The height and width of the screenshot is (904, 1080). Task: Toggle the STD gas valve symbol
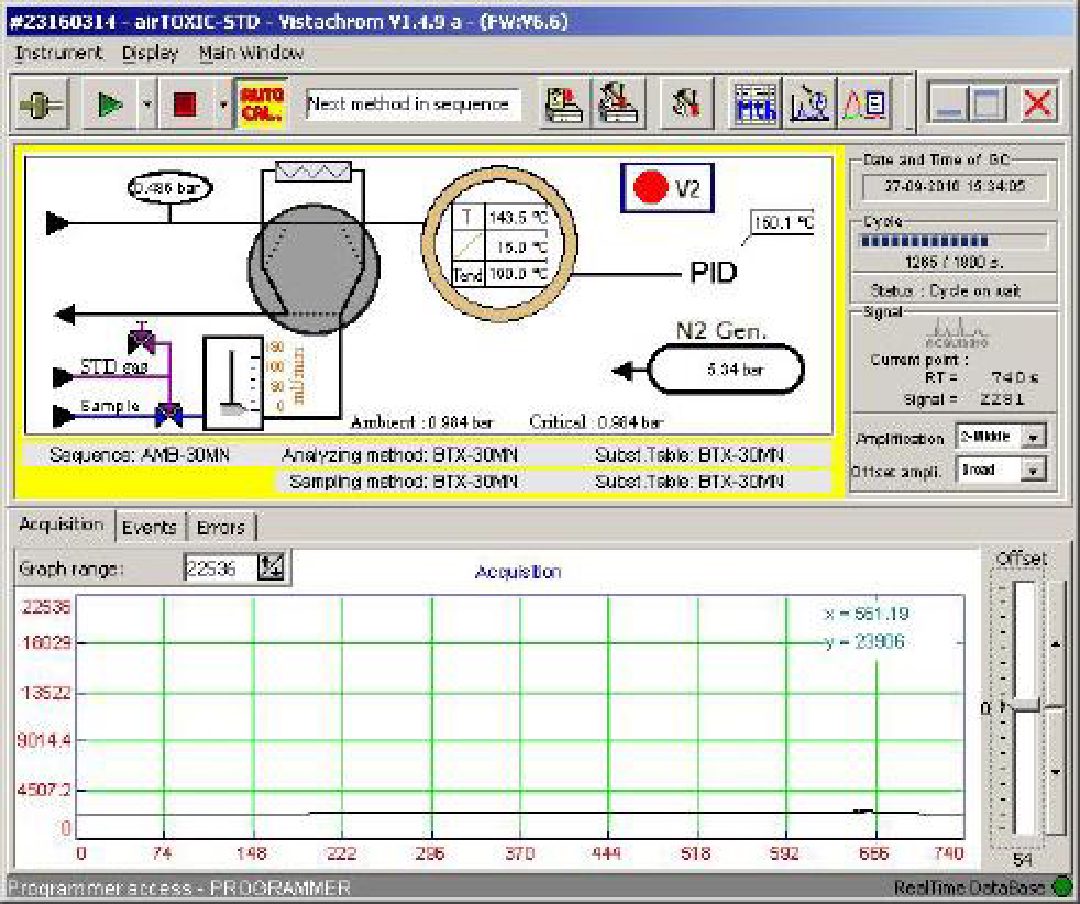click(x=143, y=342)
